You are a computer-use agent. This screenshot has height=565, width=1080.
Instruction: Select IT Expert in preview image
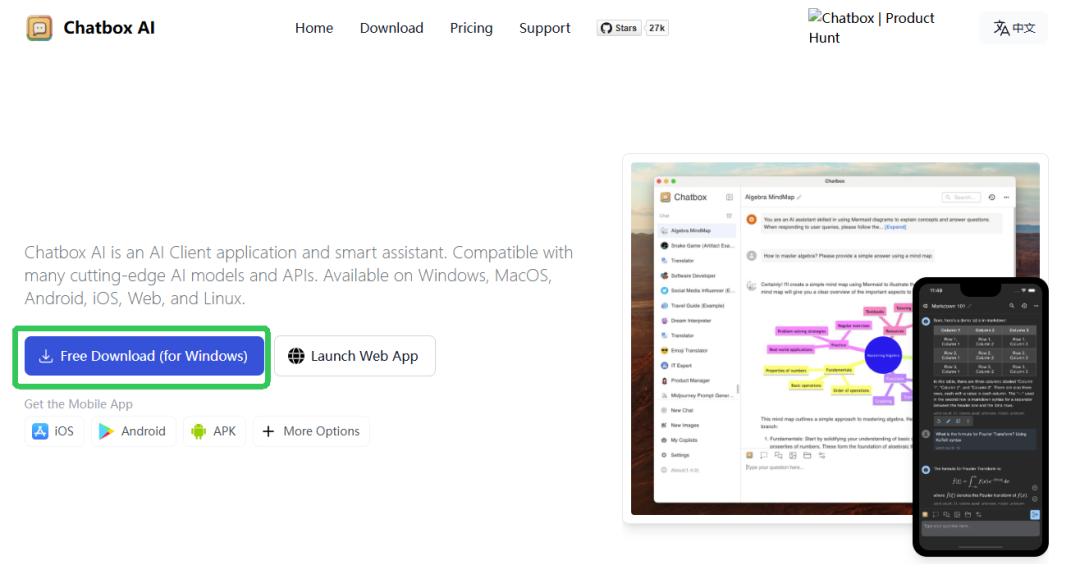click(x=681, y=366)
